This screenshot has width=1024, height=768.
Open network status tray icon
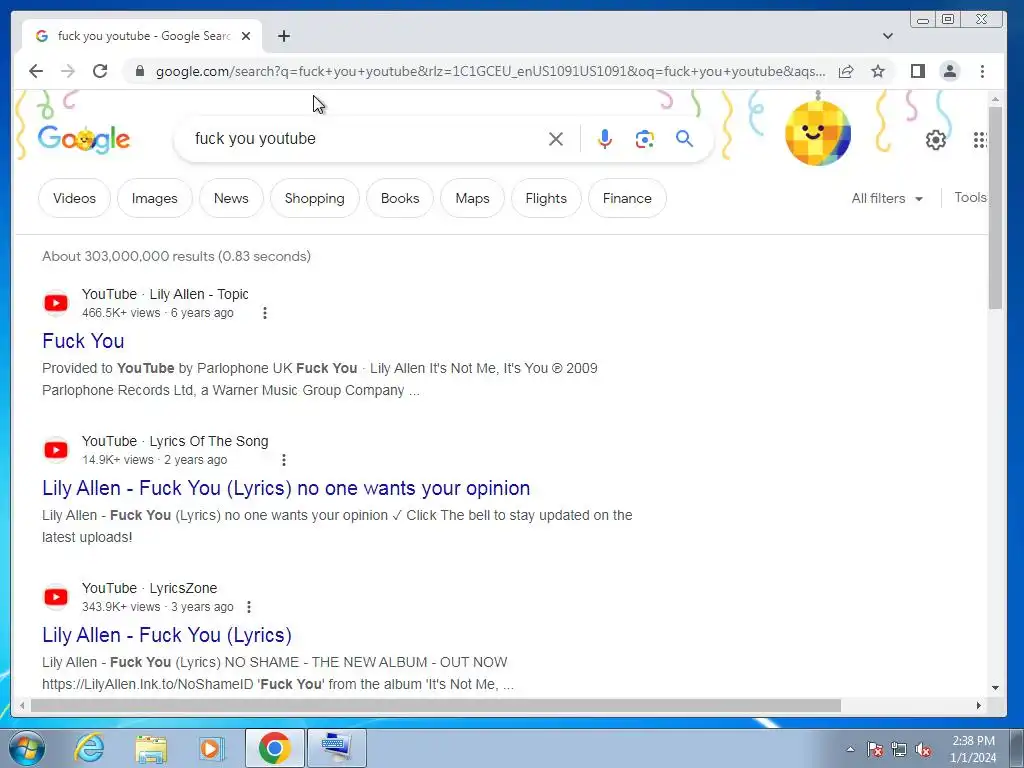[899, 749]
